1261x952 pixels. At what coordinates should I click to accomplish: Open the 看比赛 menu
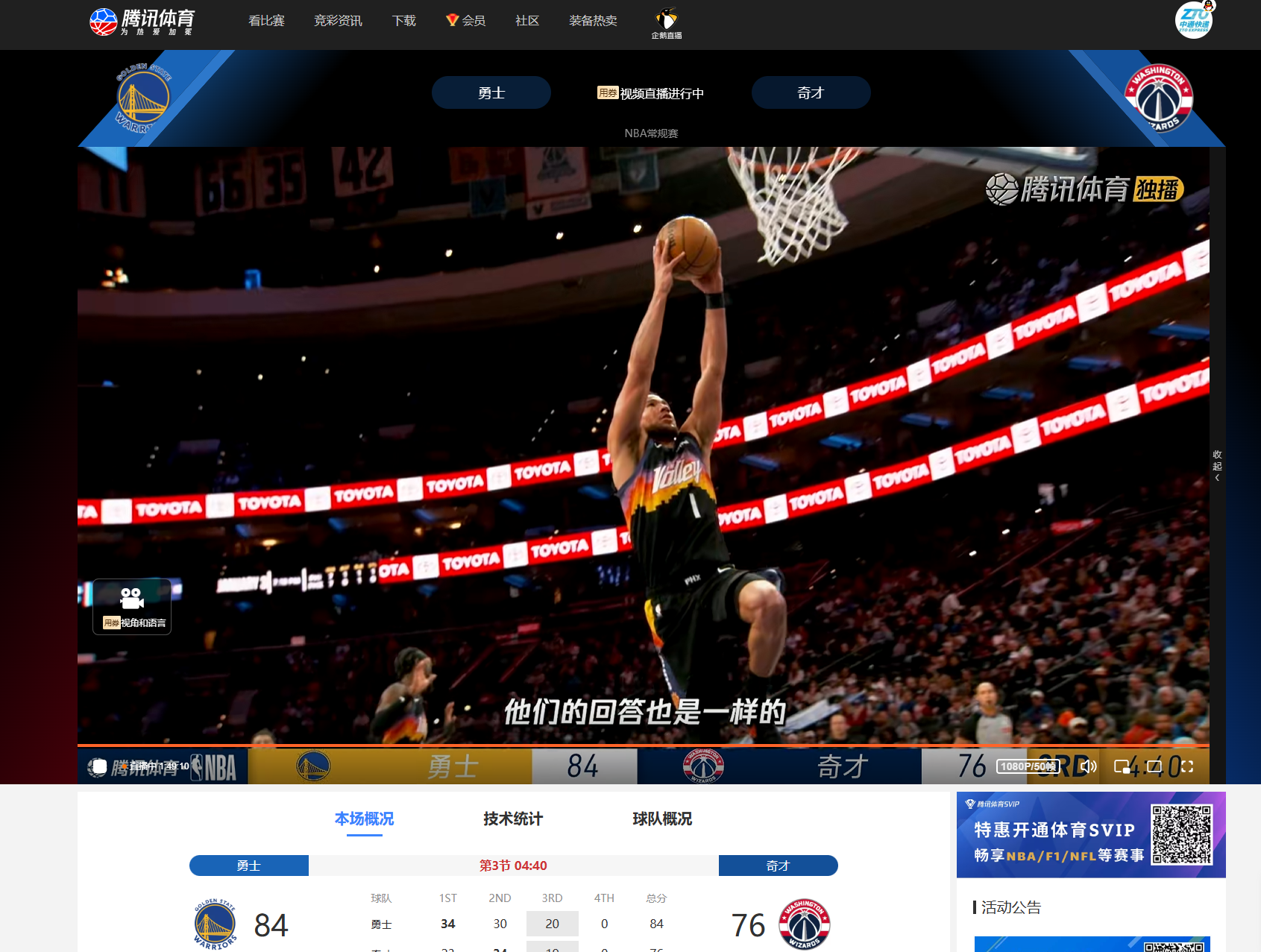(266, 21)
